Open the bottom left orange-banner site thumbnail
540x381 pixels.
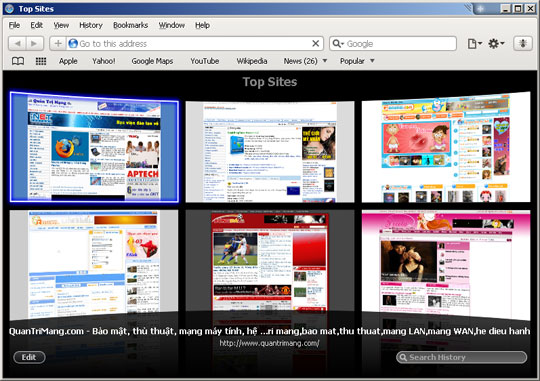click(94, 265)
